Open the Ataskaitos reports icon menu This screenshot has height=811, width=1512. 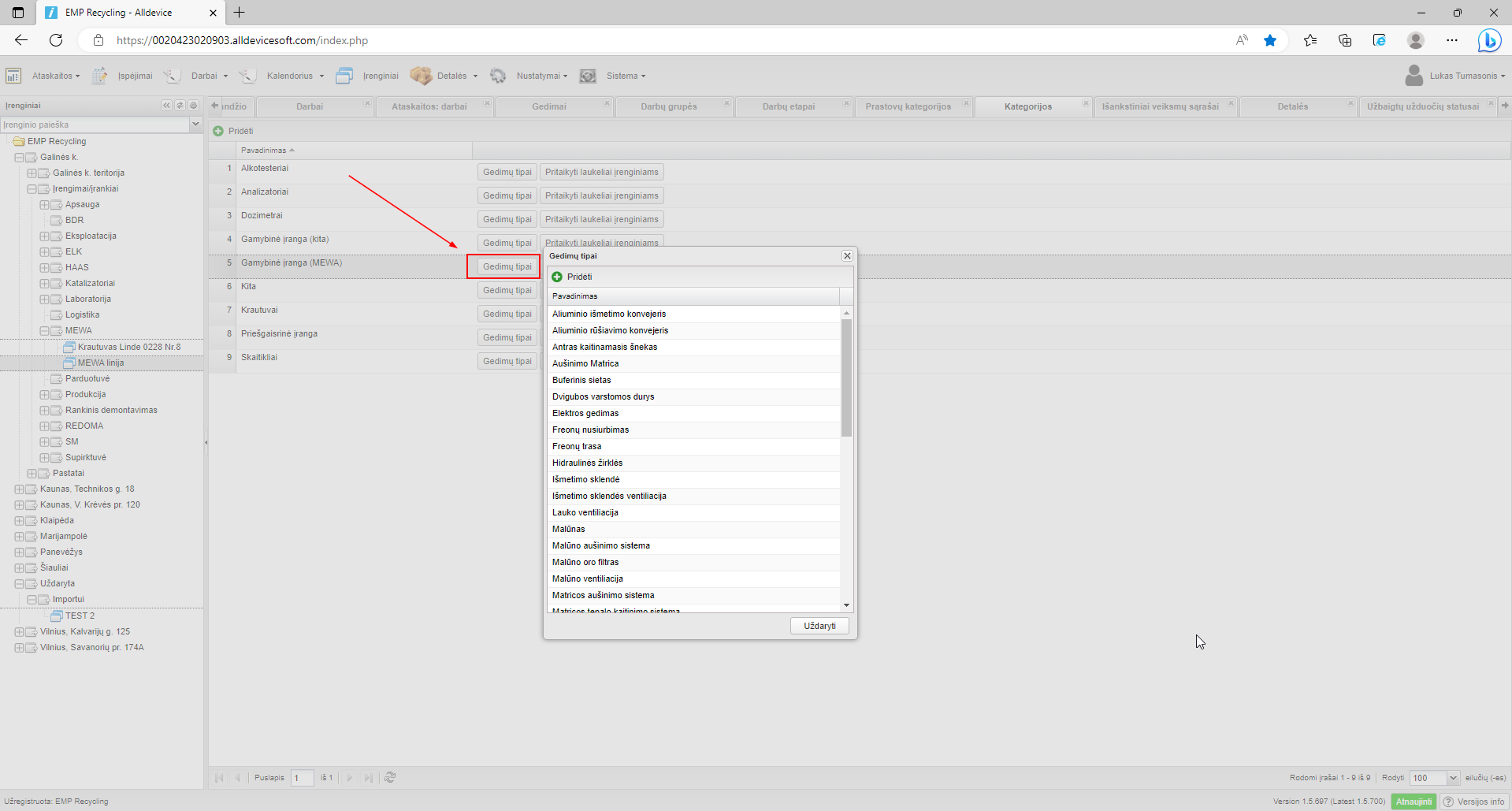(x=13, y=76)
